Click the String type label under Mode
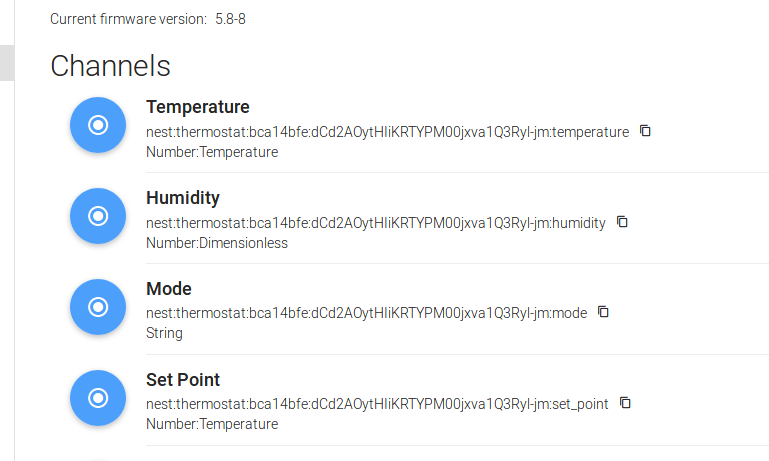Screen dimensions: 769x461 click(164, 333)
